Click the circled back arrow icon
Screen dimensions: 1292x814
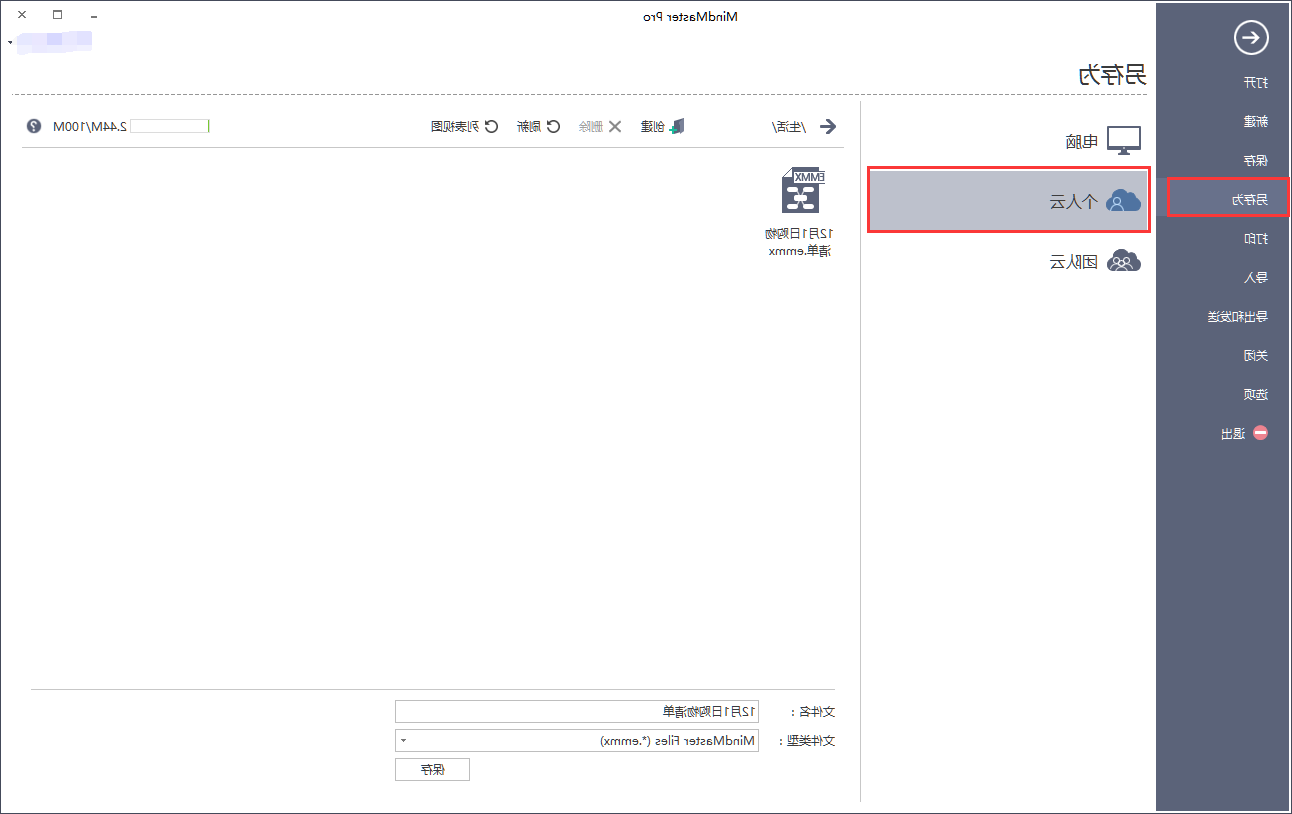(x=1251, y=39)
